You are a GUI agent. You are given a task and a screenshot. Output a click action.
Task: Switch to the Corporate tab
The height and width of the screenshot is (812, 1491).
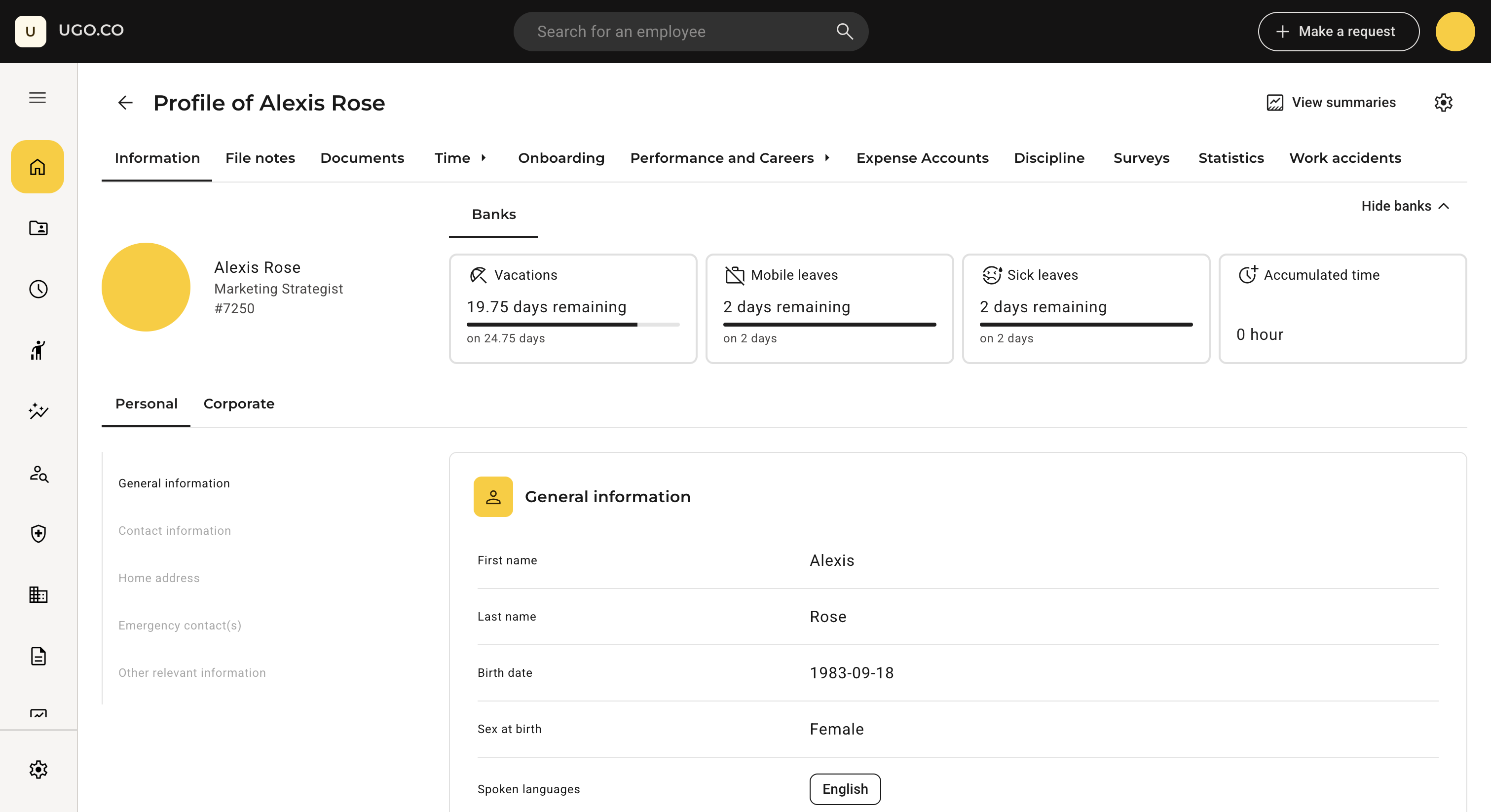pos(238,404)
